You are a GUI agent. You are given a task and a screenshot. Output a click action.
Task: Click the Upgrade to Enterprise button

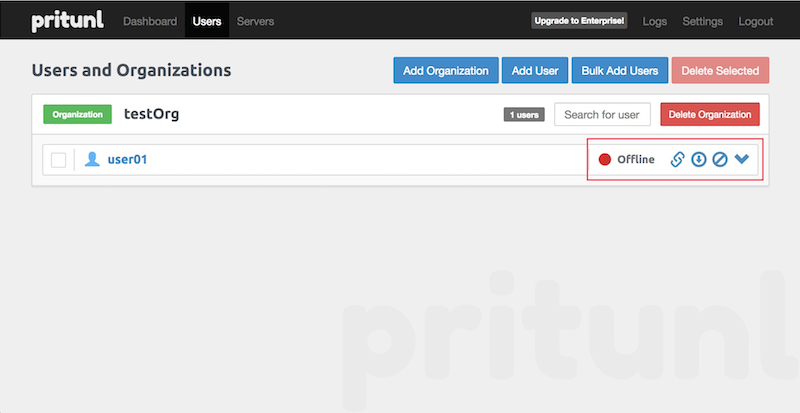[x=580, y=21]
